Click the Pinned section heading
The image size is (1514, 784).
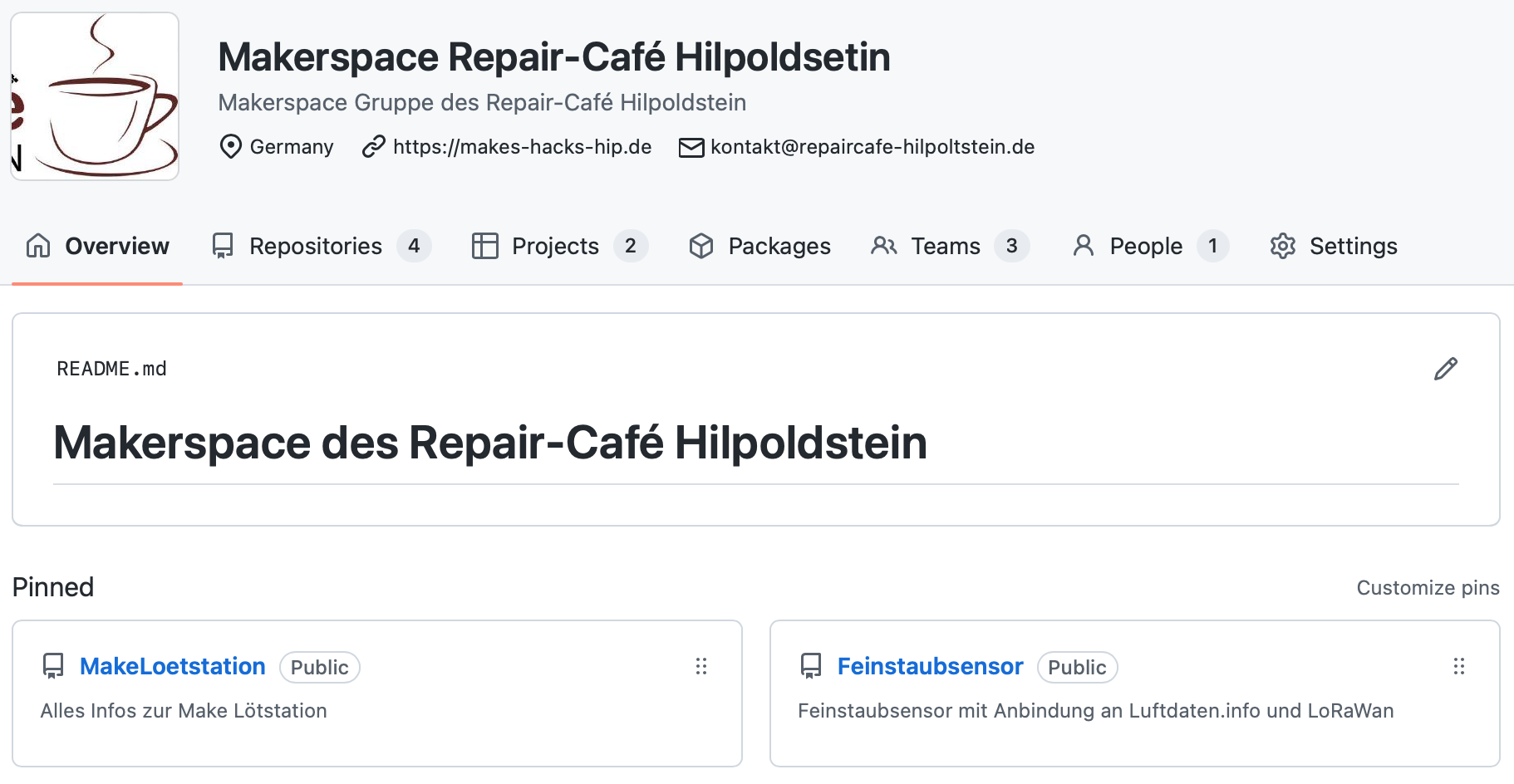click(x=53, y=587)
